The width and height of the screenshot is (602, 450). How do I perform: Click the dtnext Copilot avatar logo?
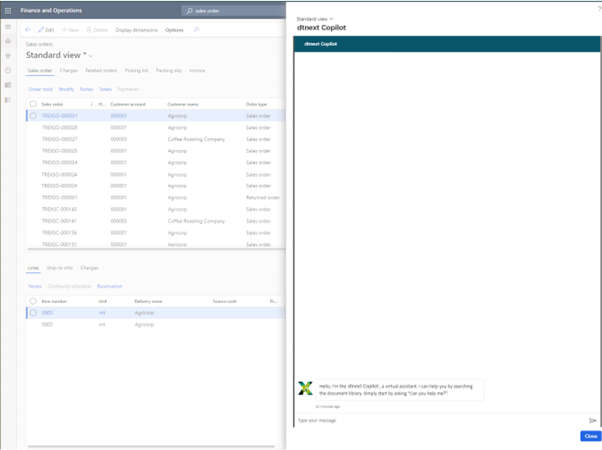point(305,388)
